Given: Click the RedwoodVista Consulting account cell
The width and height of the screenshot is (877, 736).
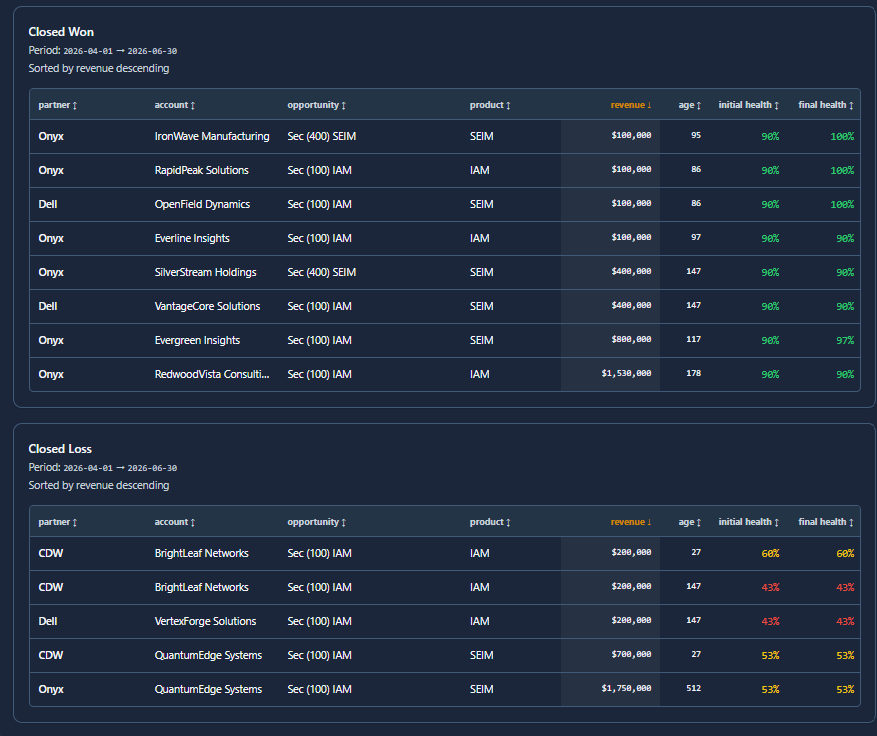Looking at the screenshot, I should (212, 375).
